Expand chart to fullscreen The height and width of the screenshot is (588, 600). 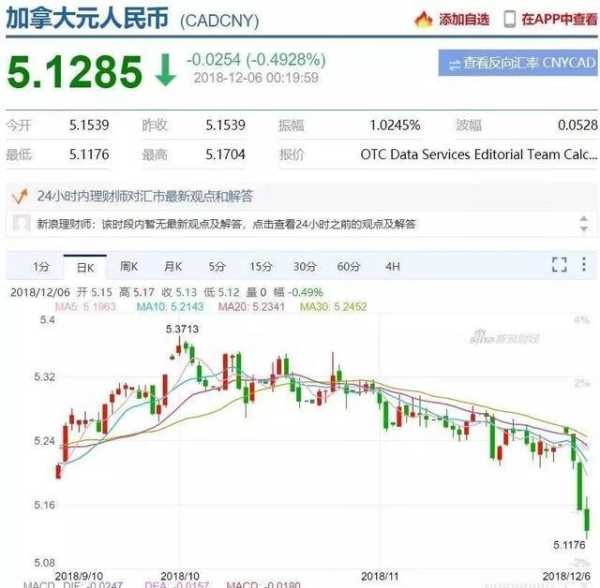[559, 264]
